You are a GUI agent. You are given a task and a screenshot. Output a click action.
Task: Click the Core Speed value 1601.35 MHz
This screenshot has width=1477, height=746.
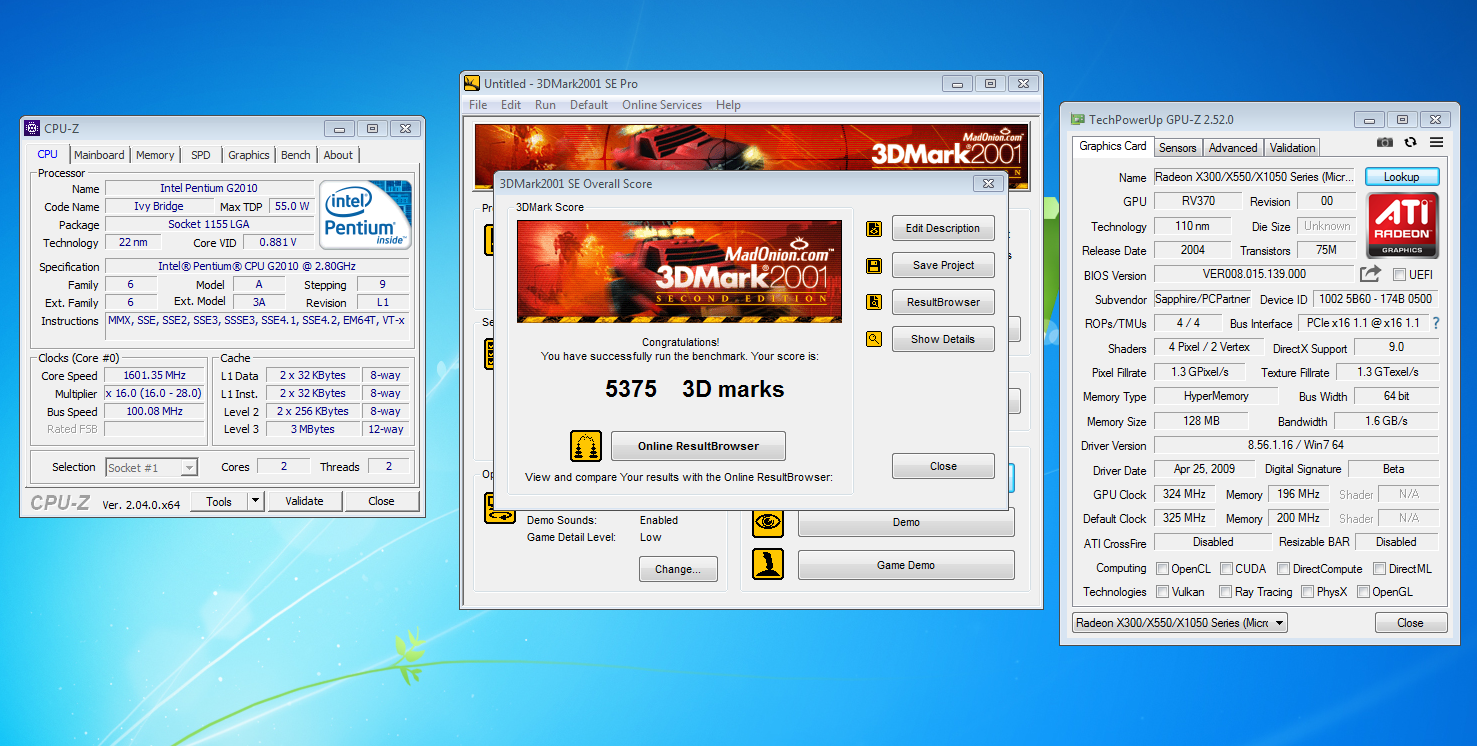tap(155, 376)
